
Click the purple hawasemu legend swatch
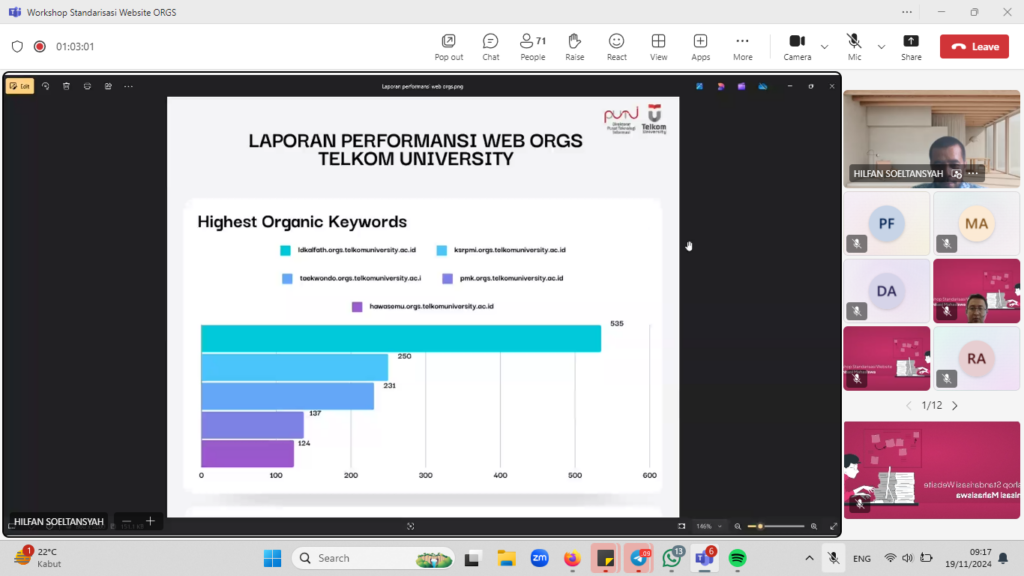click(357, 307)
